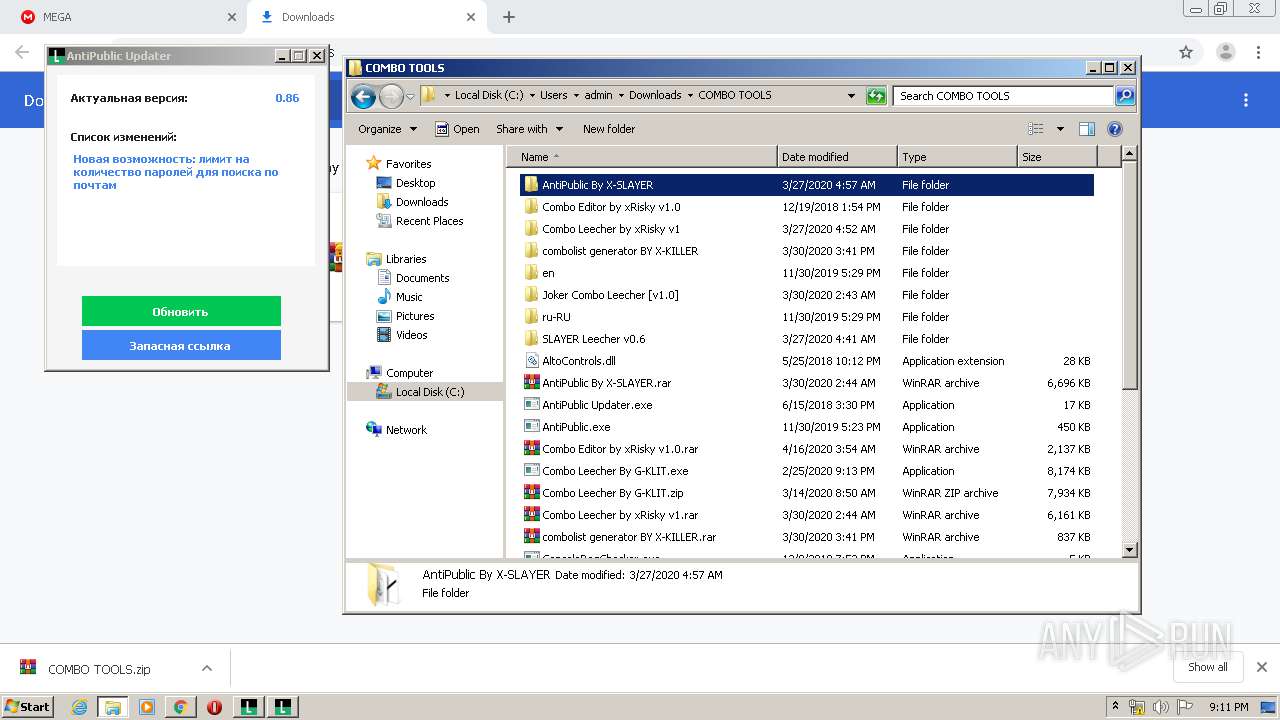Sort files by Name column header
The width and height of the screenshot is (1280, 720).
click(642, 157)
